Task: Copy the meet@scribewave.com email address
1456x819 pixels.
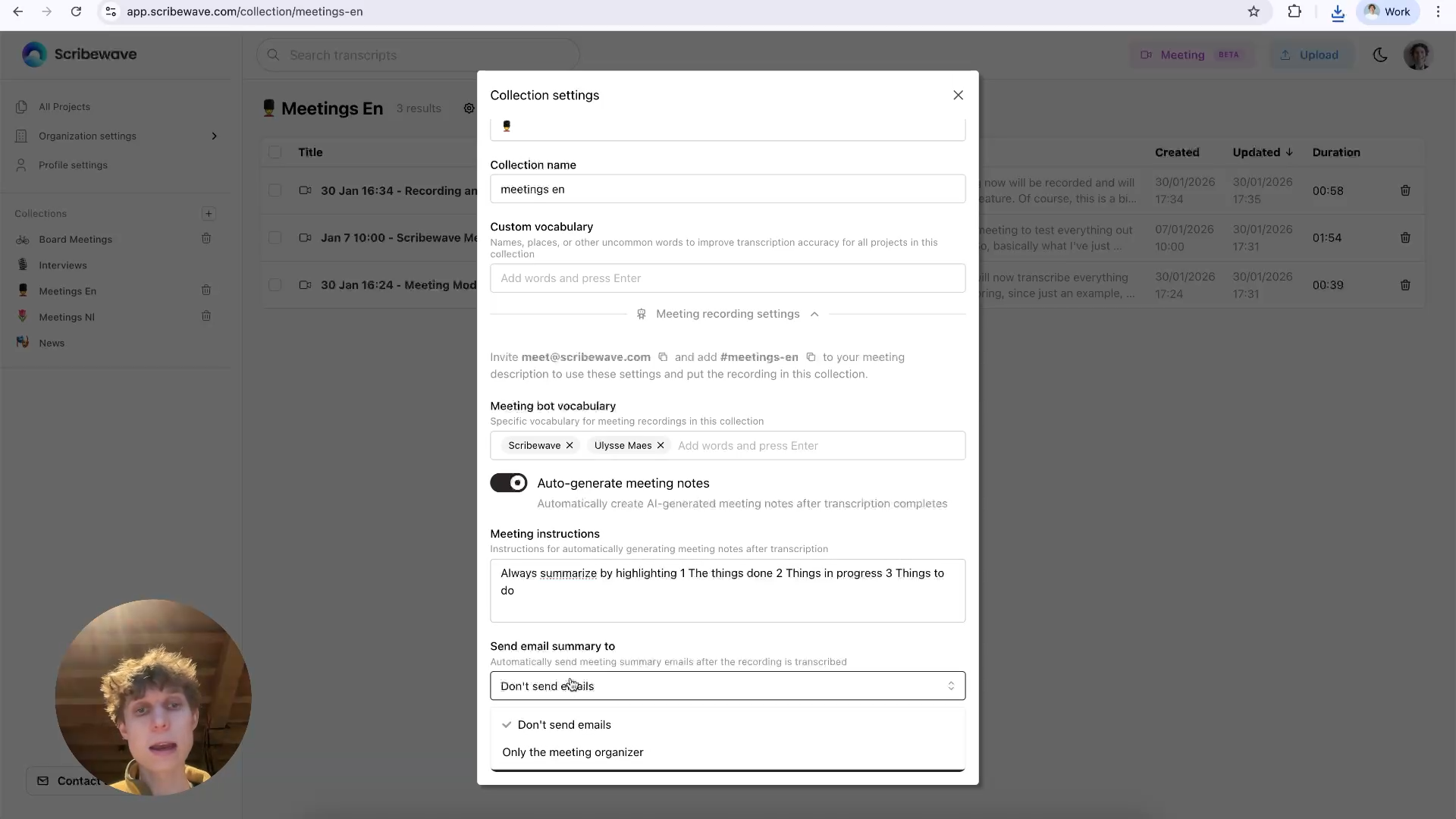Action: coord(663,357)
